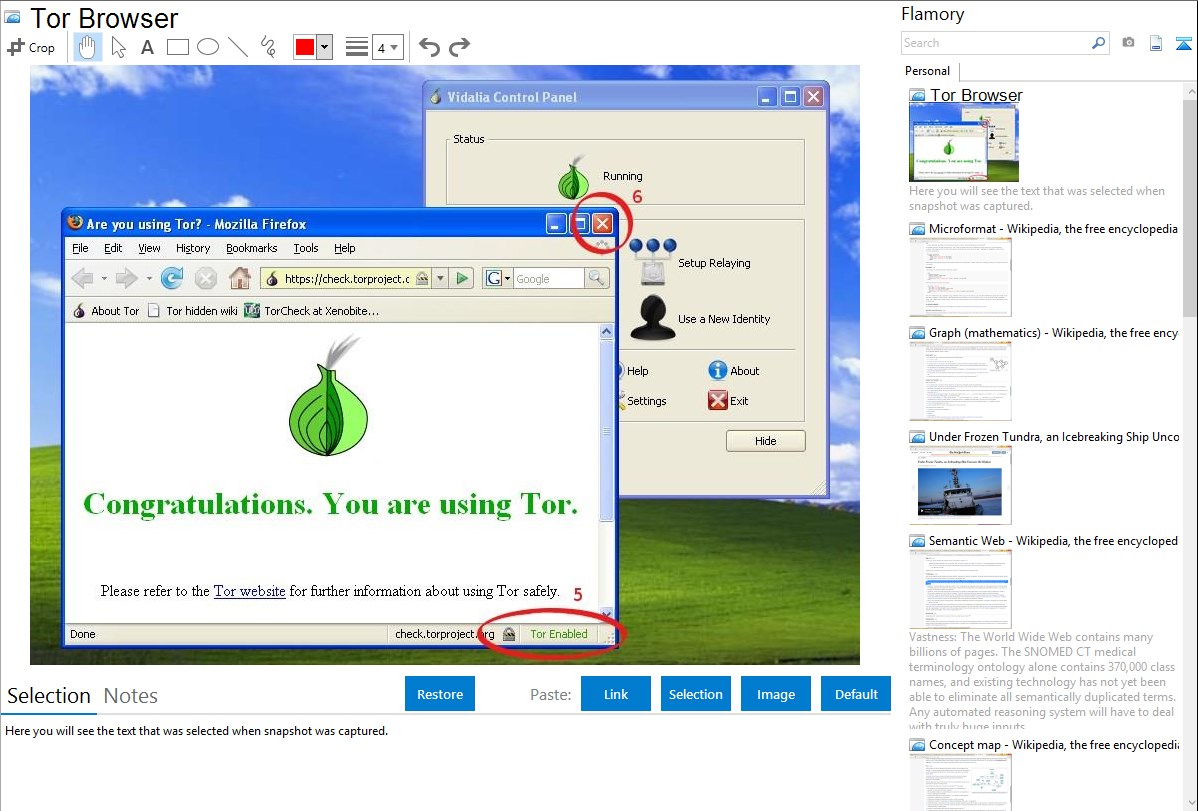This screenshot has height=811, width=1198.
Task: Click the Paste Image button
Action: (x=775, y=694)
